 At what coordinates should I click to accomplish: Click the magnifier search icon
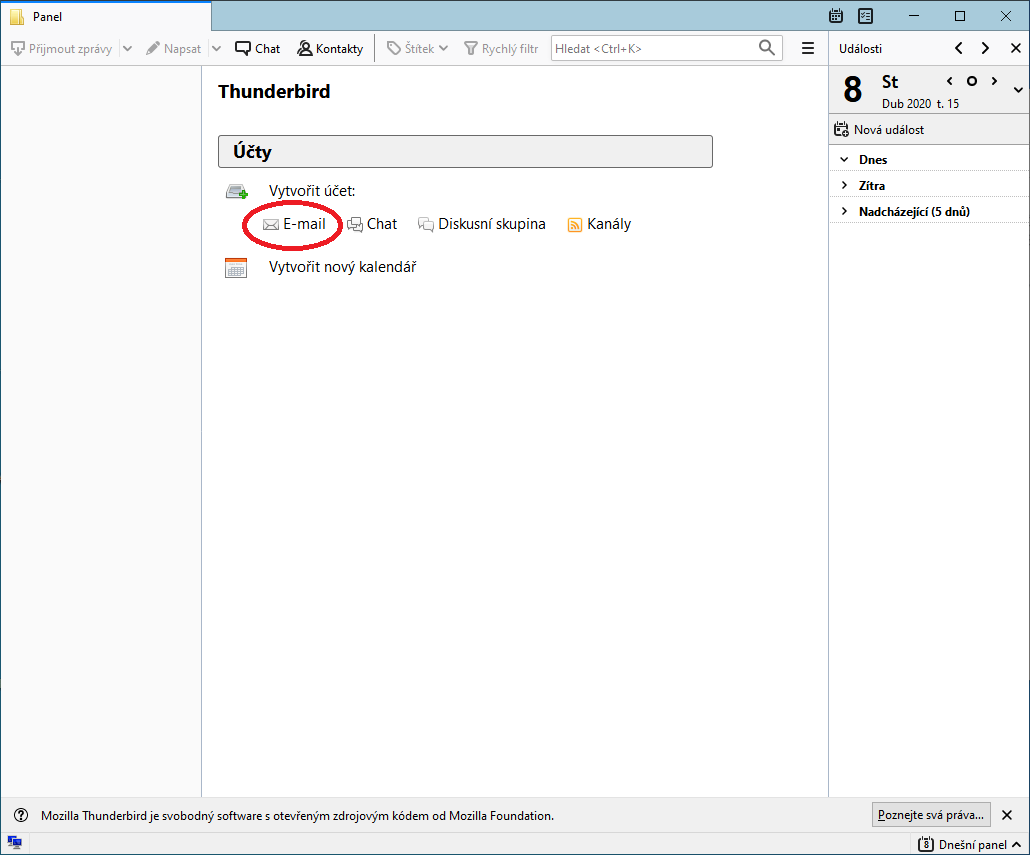767,48
